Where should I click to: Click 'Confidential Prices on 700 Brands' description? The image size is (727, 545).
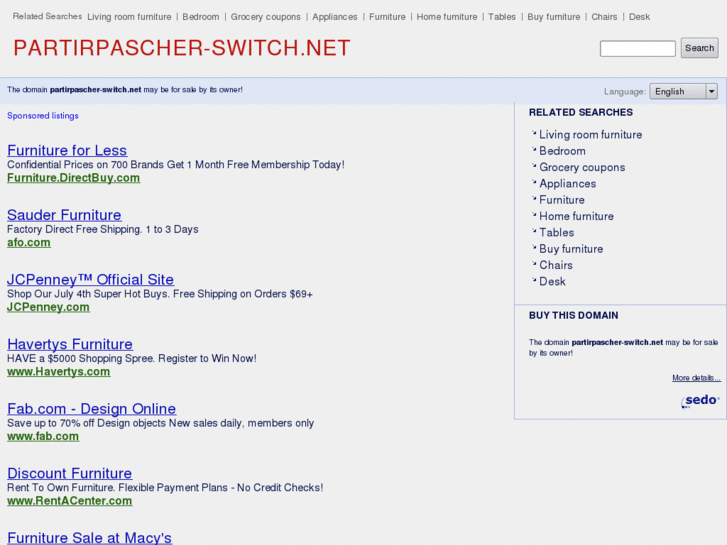176,165
